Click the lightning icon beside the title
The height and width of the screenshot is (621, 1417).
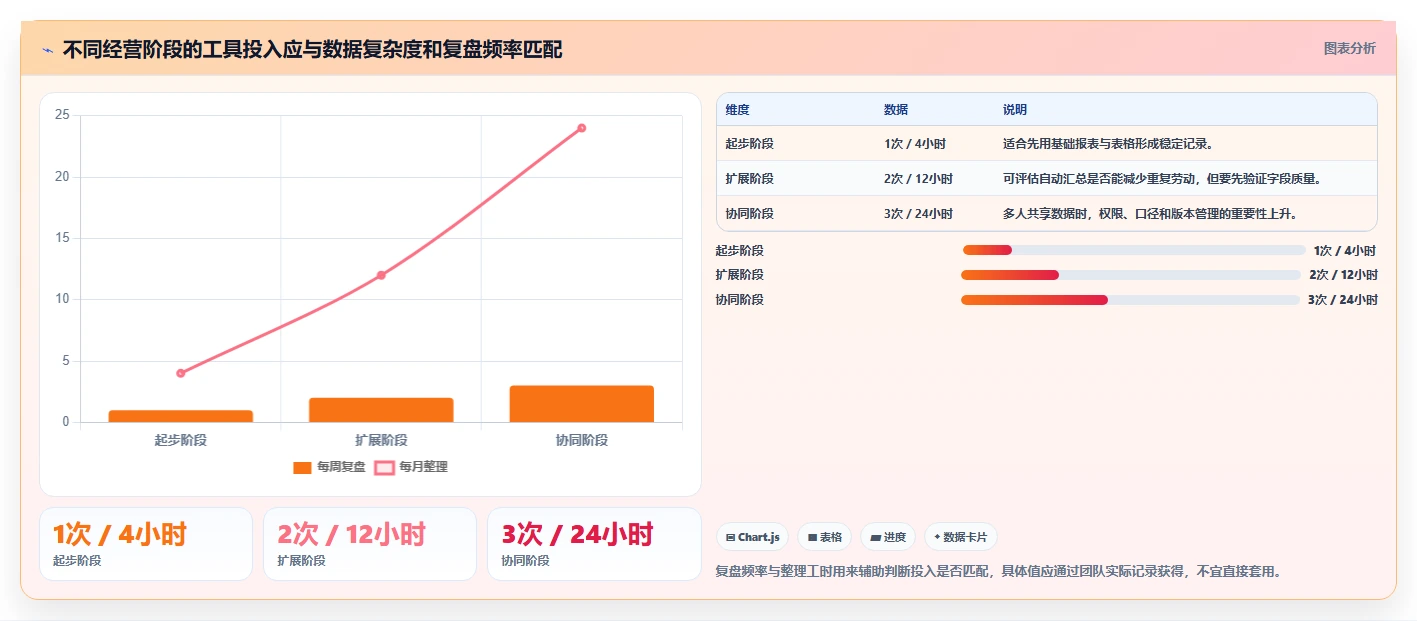[47, 50]
